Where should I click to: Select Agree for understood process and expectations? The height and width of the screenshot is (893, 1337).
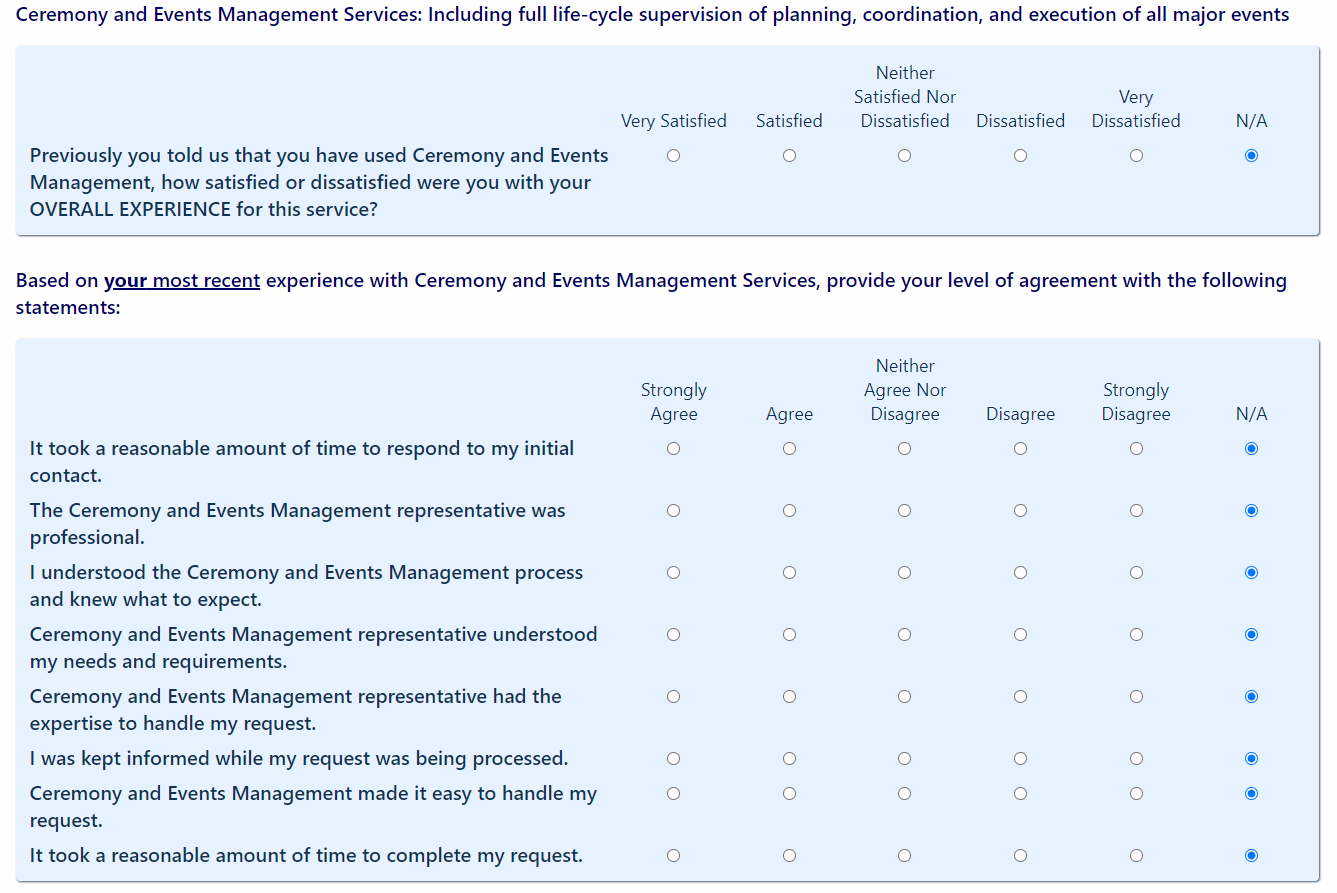789,573
